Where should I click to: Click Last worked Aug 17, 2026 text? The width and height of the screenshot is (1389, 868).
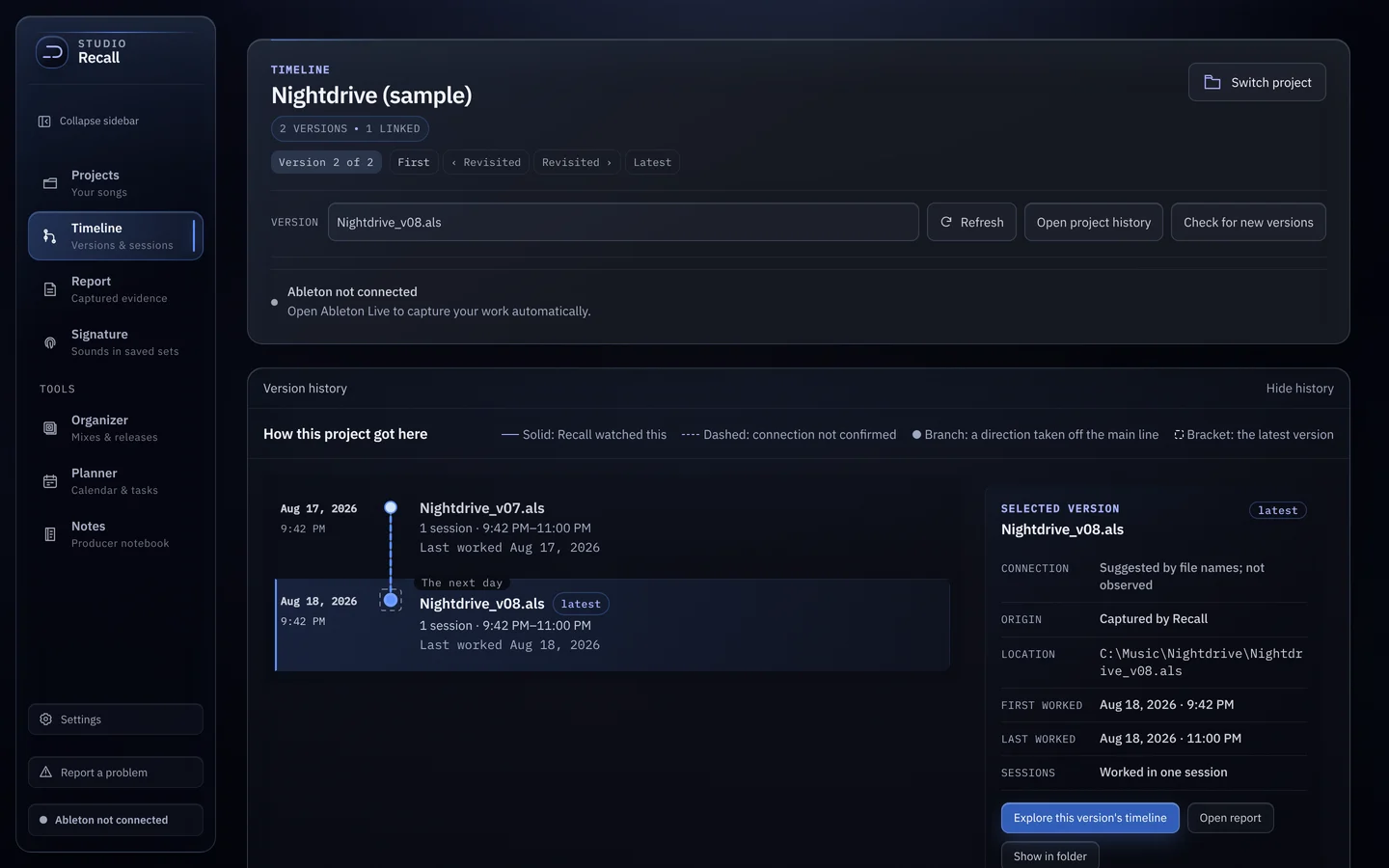coord(509,548)
